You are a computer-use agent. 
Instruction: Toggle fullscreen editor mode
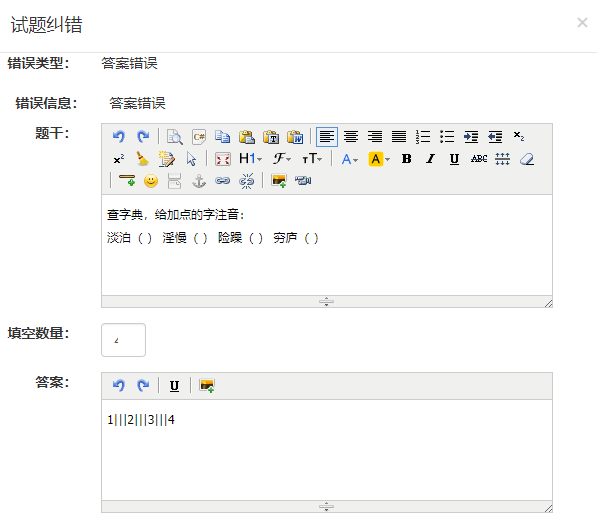tap(223, 159)
